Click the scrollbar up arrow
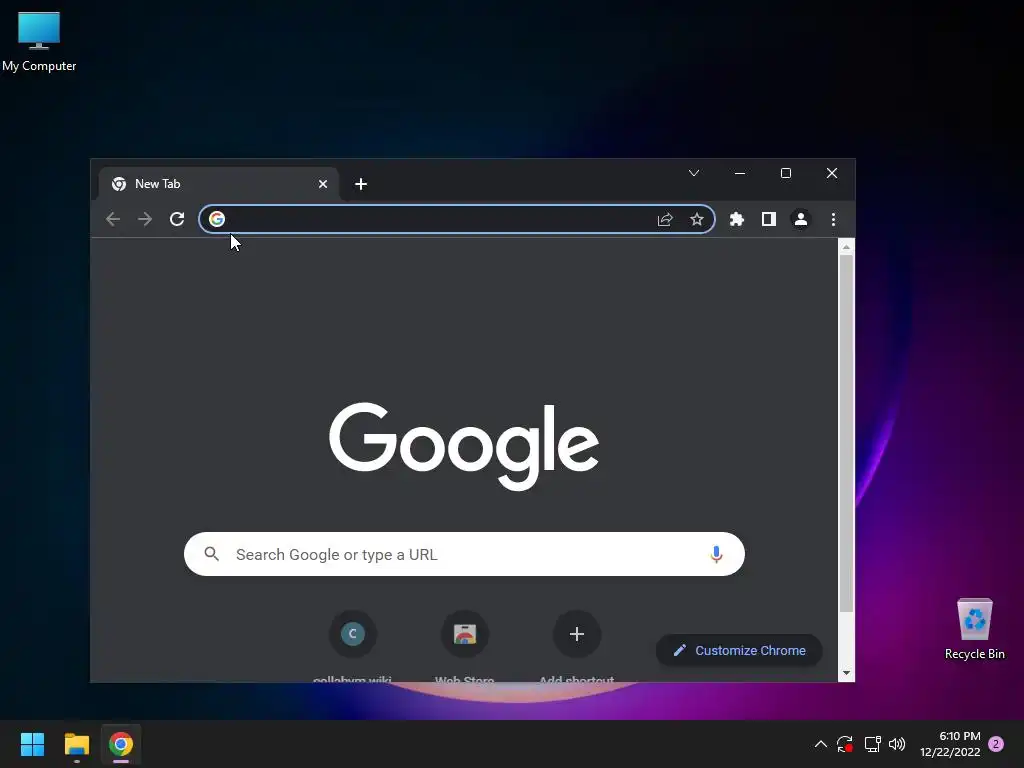1024x768 pixels. pos(846,248)
